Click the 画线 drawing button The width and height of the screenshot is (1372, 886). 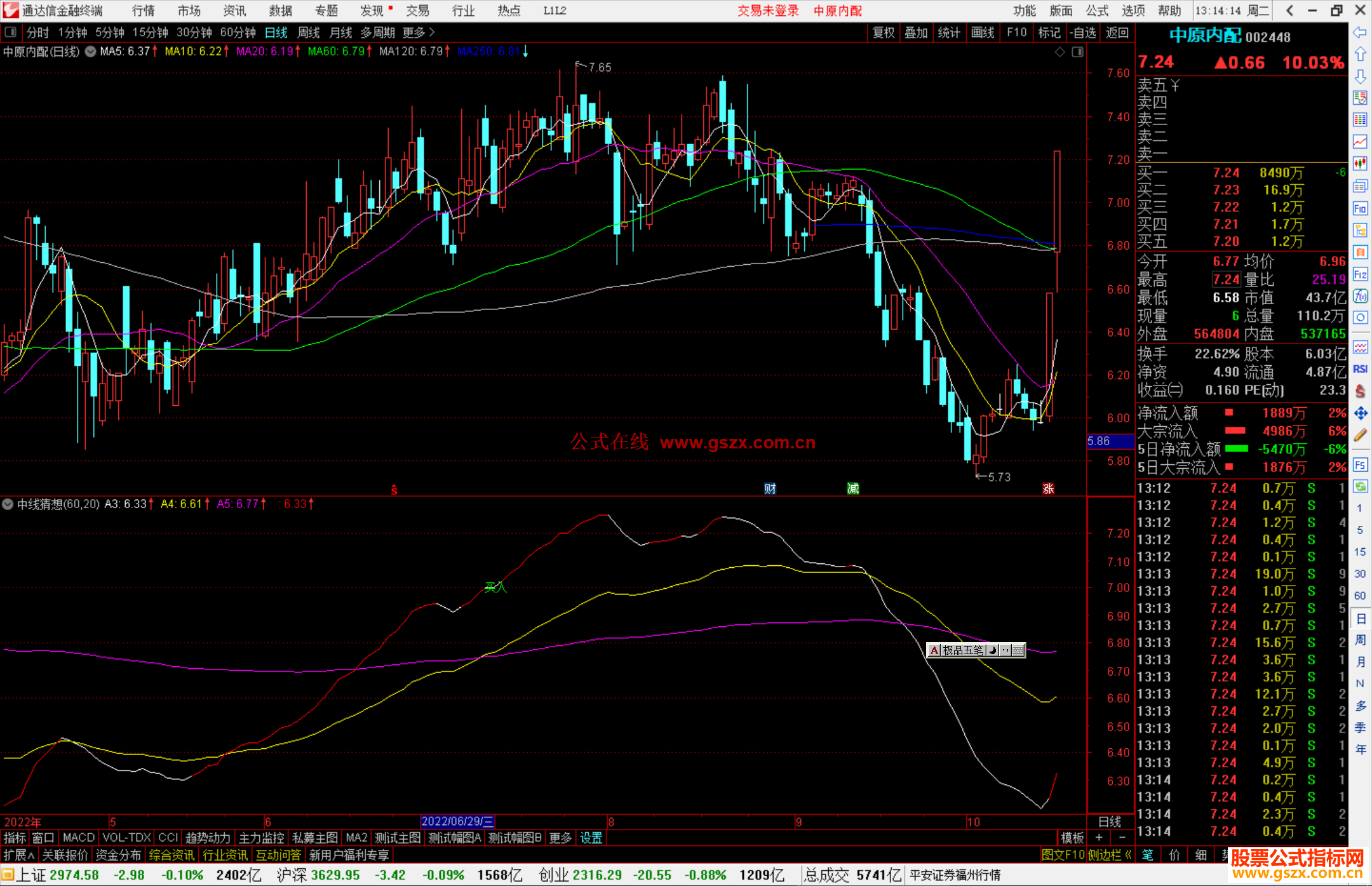point(983,32)
